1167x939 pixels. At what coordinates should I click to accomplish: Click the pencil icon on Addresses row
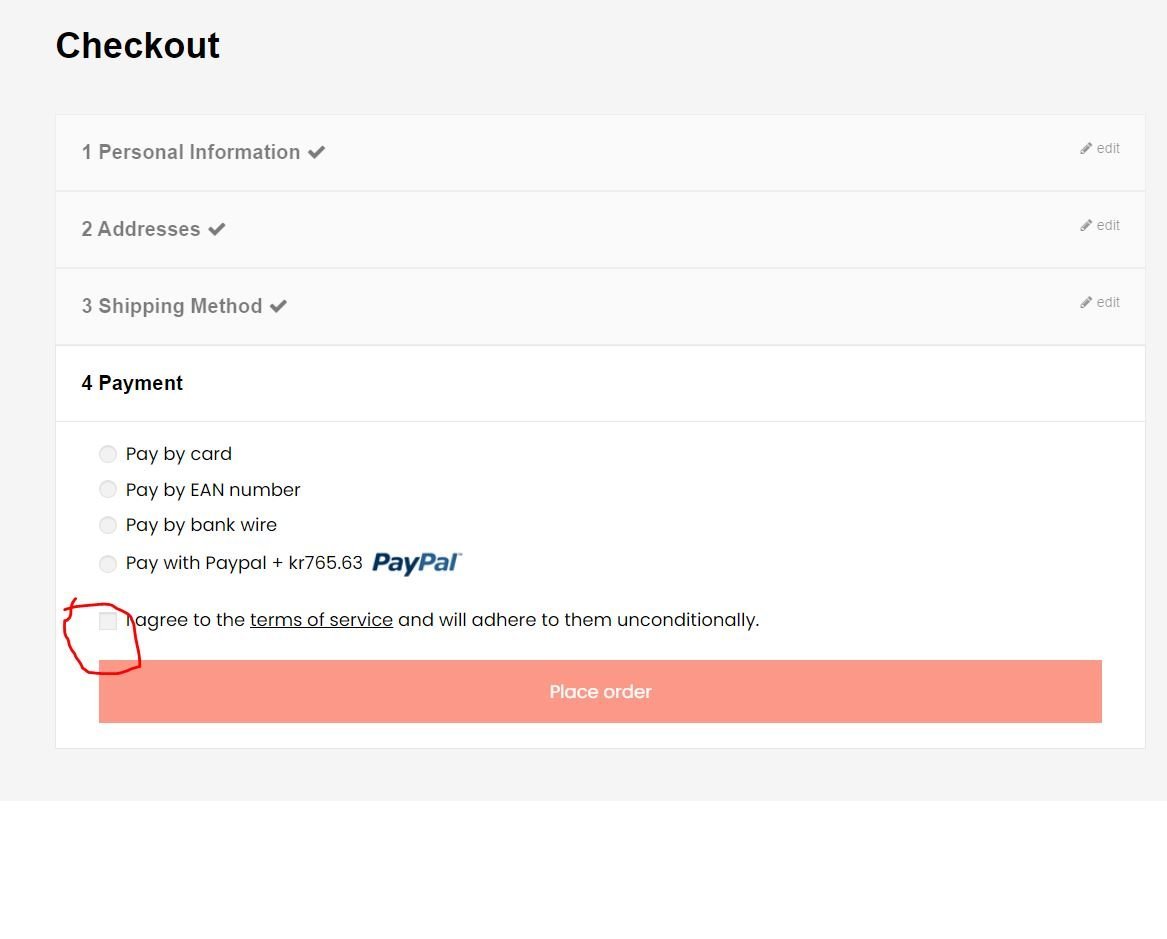coord(1086,225)
